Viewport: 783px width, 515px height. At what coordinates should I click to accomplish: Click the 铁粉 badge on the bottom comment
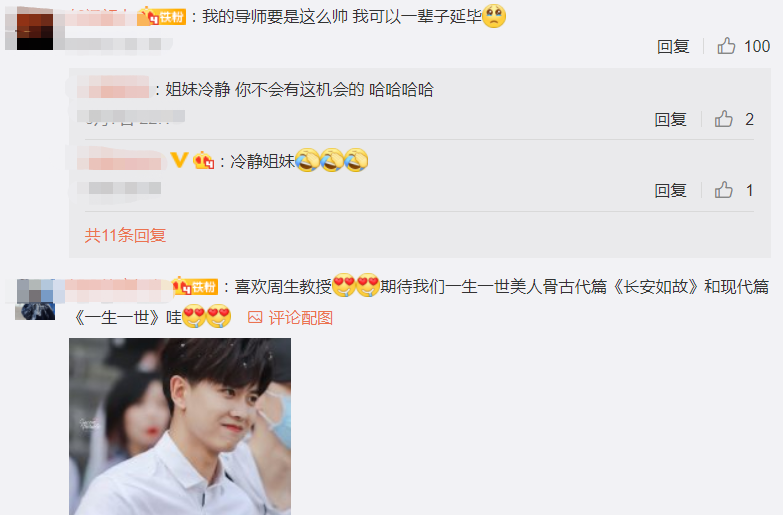pos(195,286)
